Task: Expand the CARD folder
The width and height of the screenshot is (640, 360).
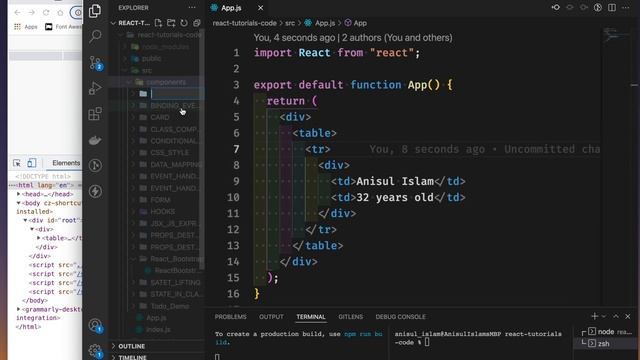Action: (x=160, y=117)
